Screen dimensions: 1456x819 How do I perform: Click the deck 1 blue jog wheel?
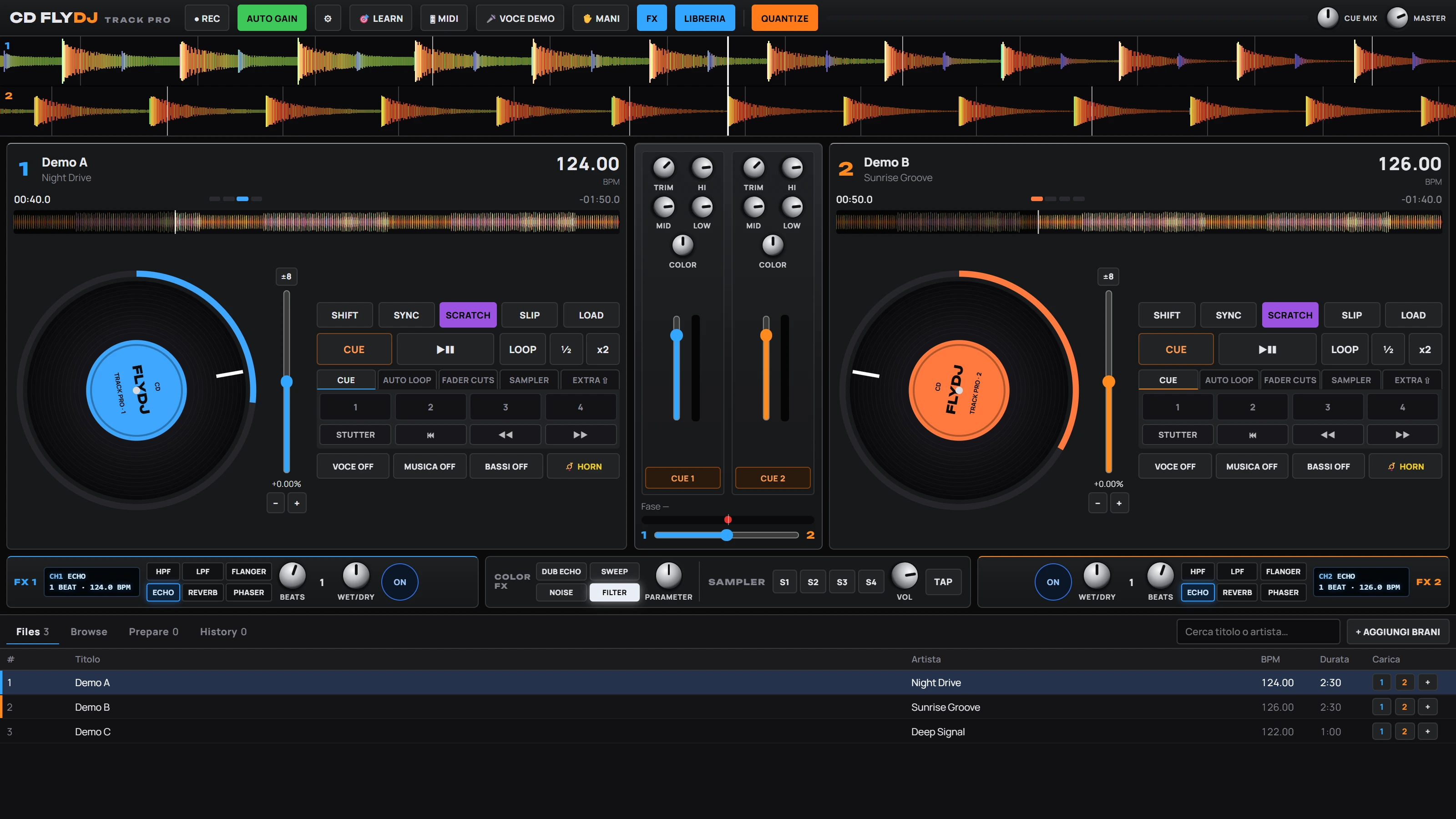tap(136, 390)
